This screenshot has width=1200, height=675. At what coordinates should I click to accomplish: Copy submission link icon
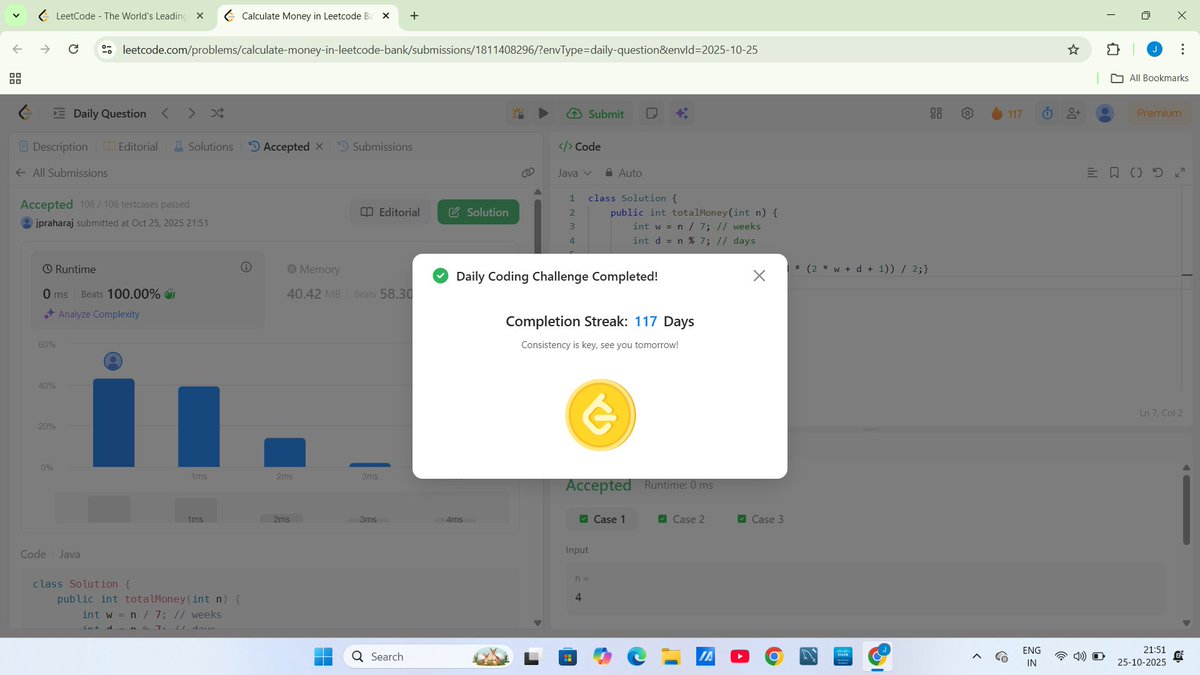pos(528,173)
